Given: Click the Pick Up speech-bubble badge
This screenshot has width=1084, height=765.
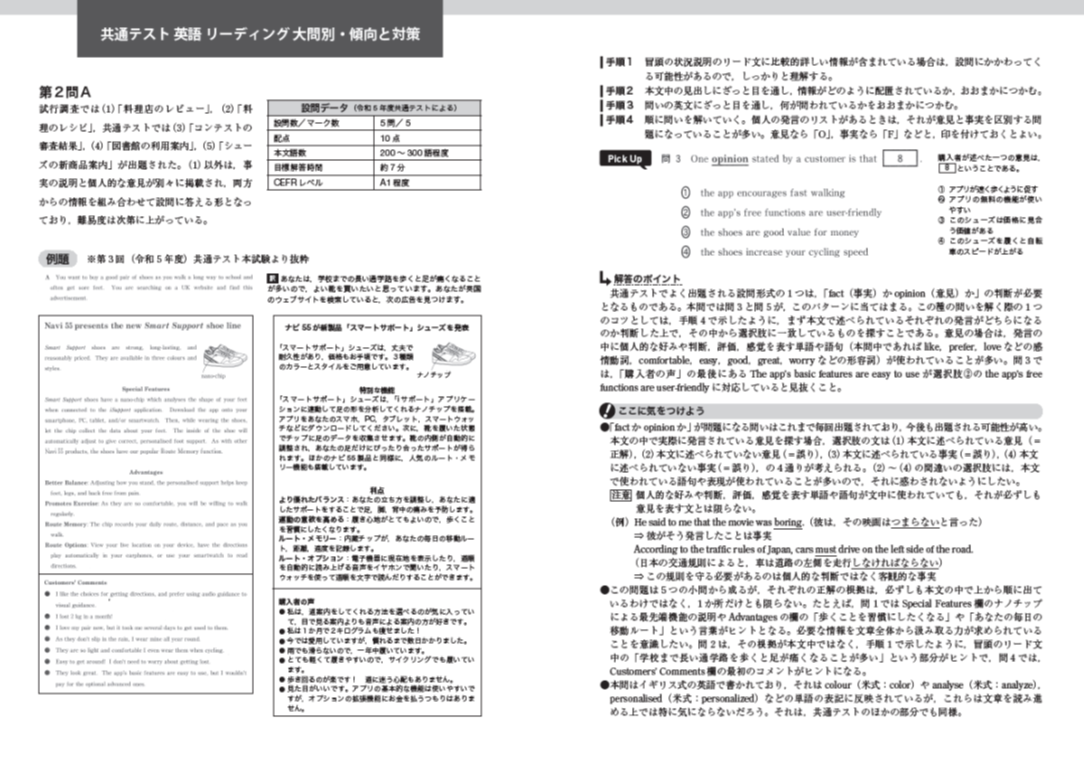Looking at the screenshot, I should [x=625, y=159].
